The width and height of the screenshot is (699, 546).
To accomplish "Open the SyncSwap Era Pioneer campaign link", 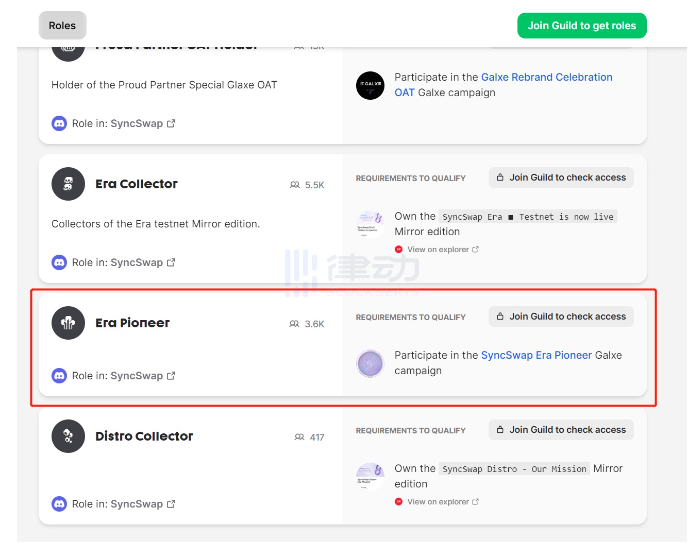I will 536,355.
